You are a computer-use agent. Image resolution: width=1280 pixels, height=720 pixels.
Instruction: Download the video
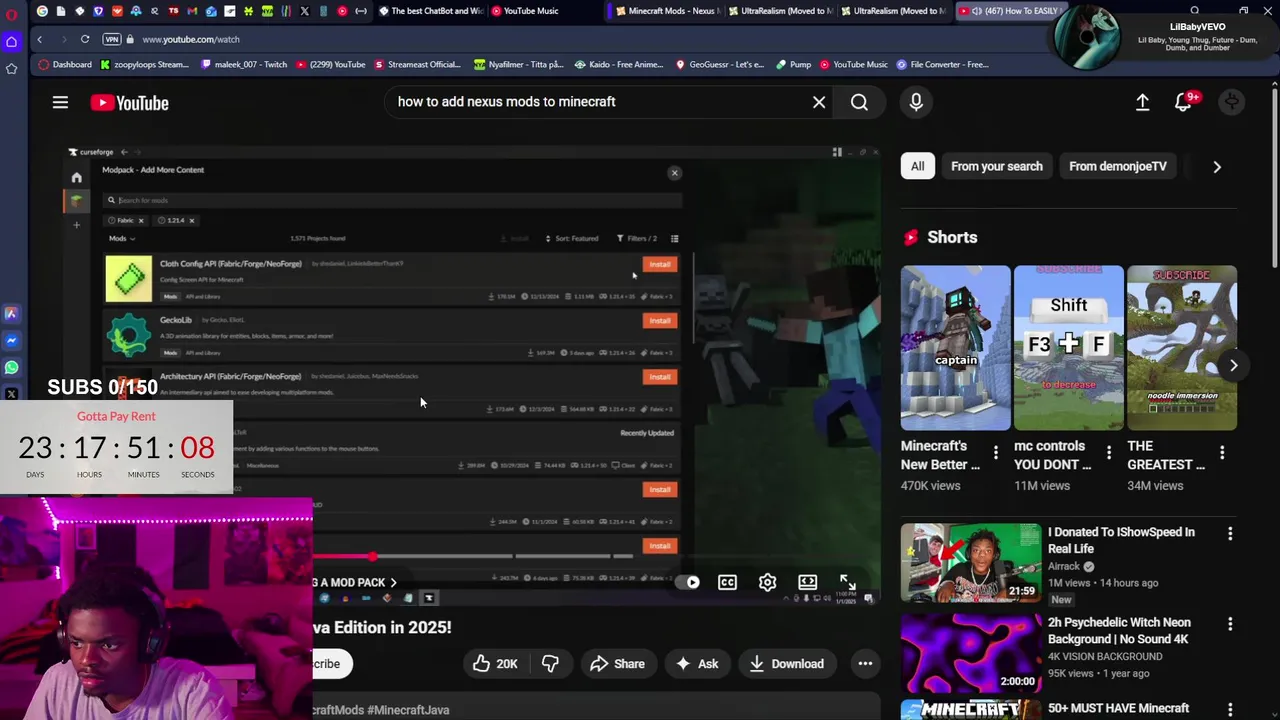(786, 664)
